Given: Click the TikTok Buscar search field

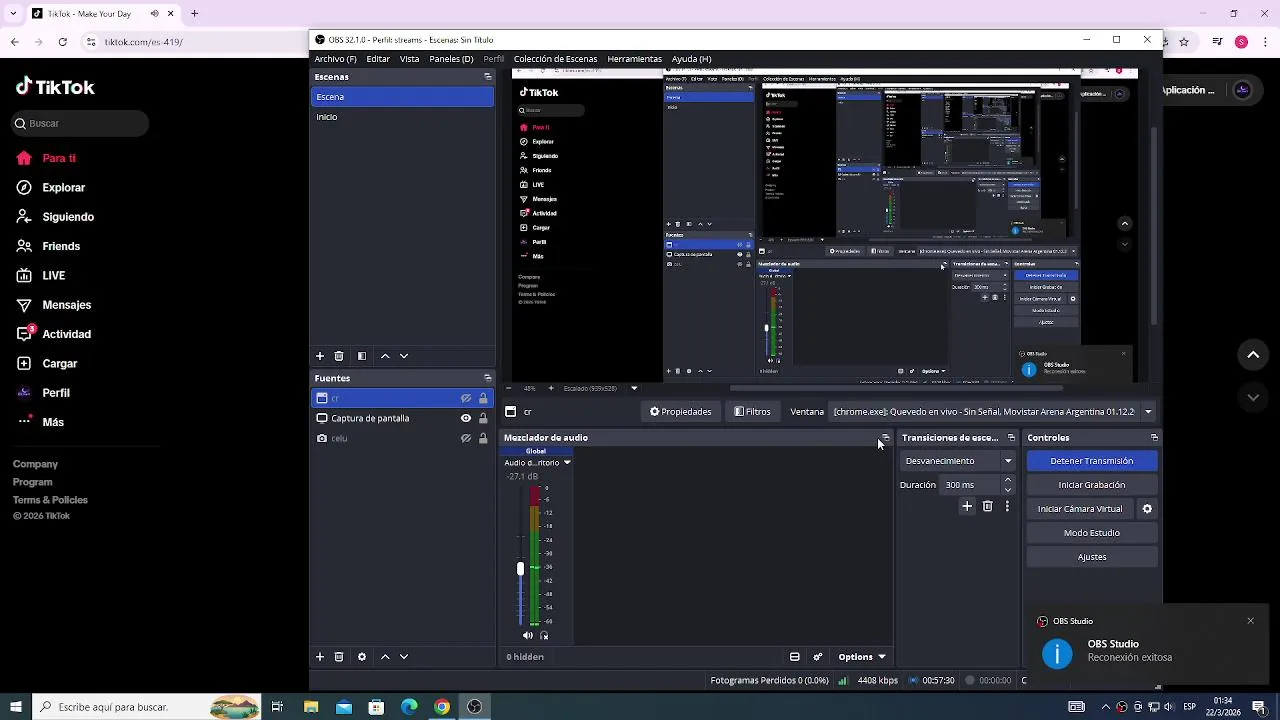Looking at the screenshot, I should [80, 123].
